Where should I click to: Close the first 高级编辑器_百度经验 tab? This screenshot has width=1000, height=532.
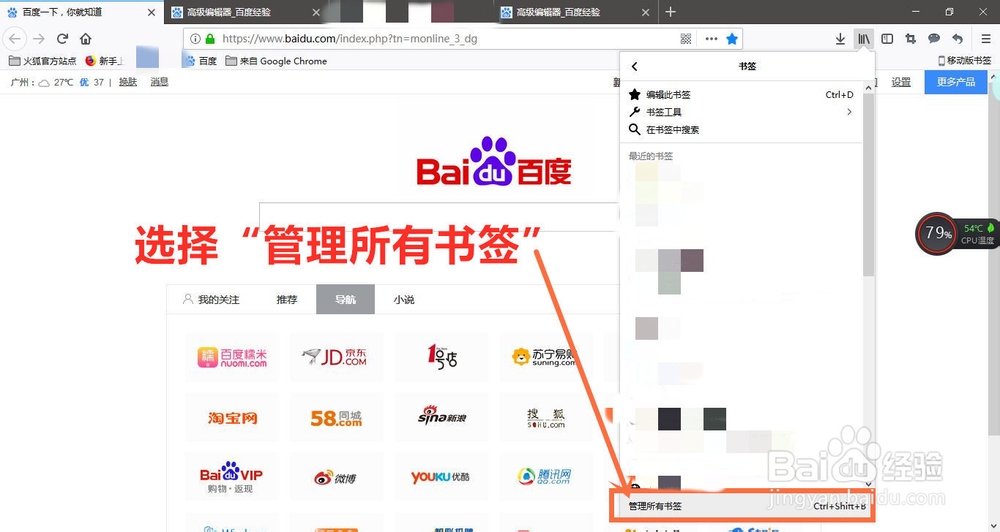point(316,12)
